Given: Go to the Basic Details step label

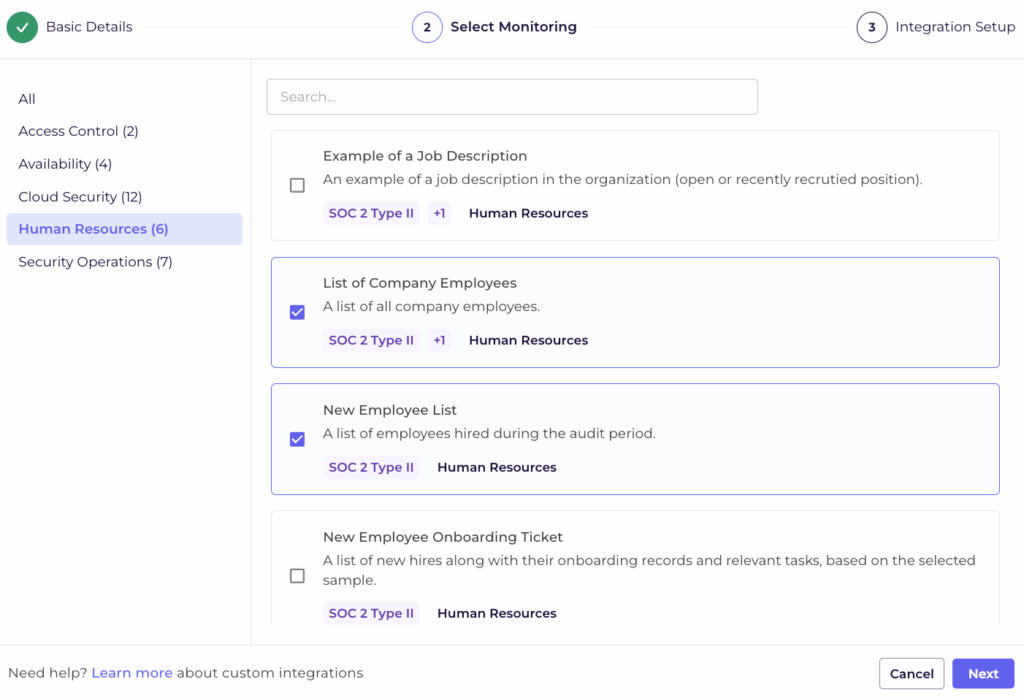Looking at the screenshot, I should pos(89,27).
